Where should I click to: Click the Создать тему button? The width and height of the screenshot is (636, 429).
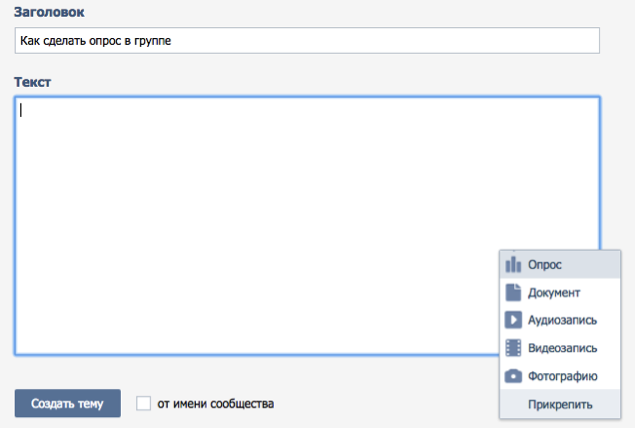68,403
